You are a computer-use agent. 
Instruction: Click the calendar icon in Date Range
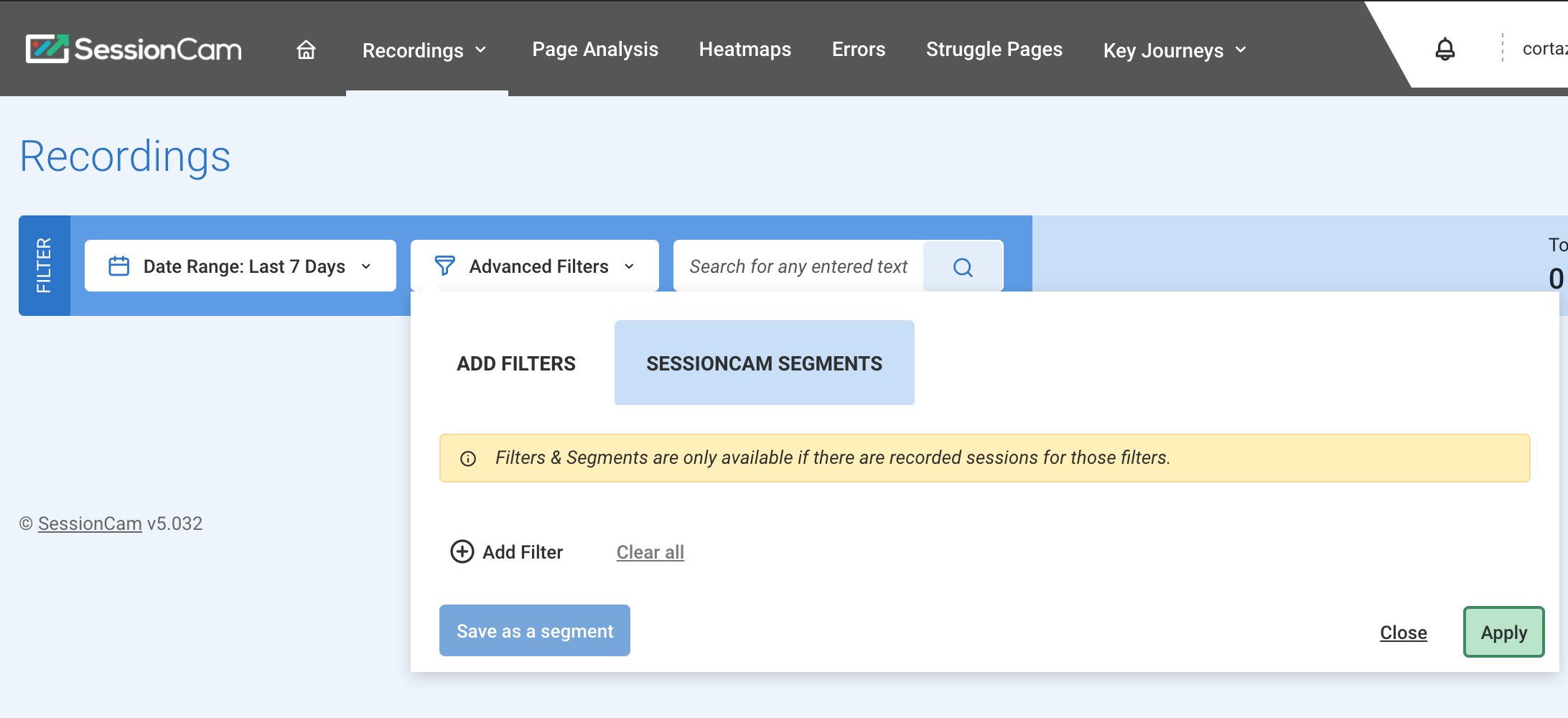coord(118,266)
